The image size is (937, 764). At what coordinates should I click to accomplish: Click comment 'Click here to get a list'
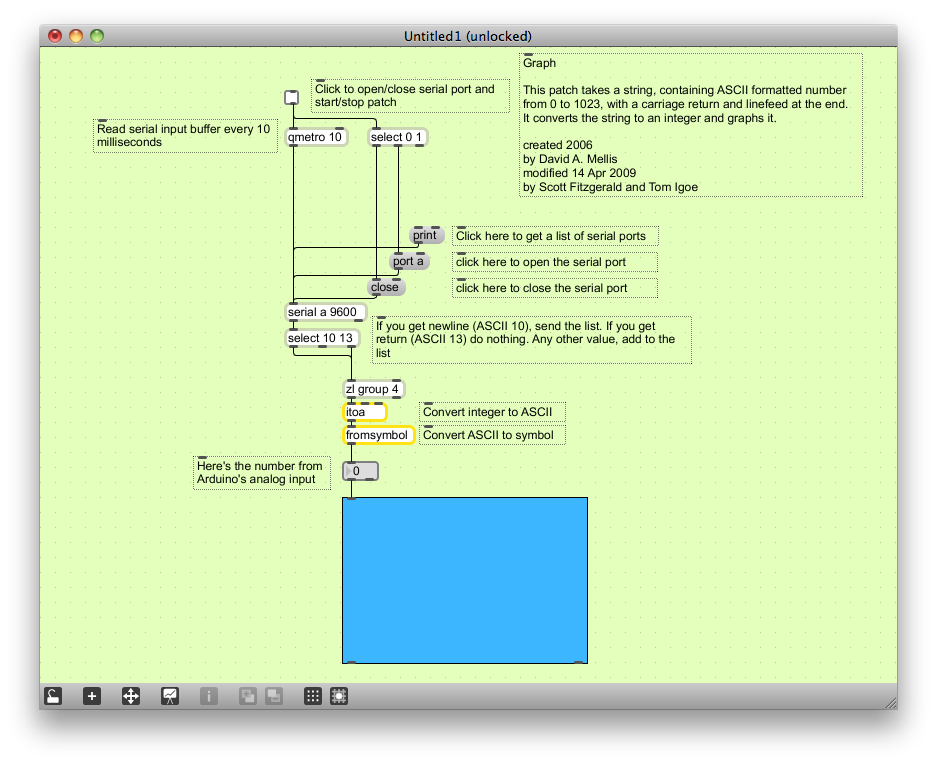(555, 236)
